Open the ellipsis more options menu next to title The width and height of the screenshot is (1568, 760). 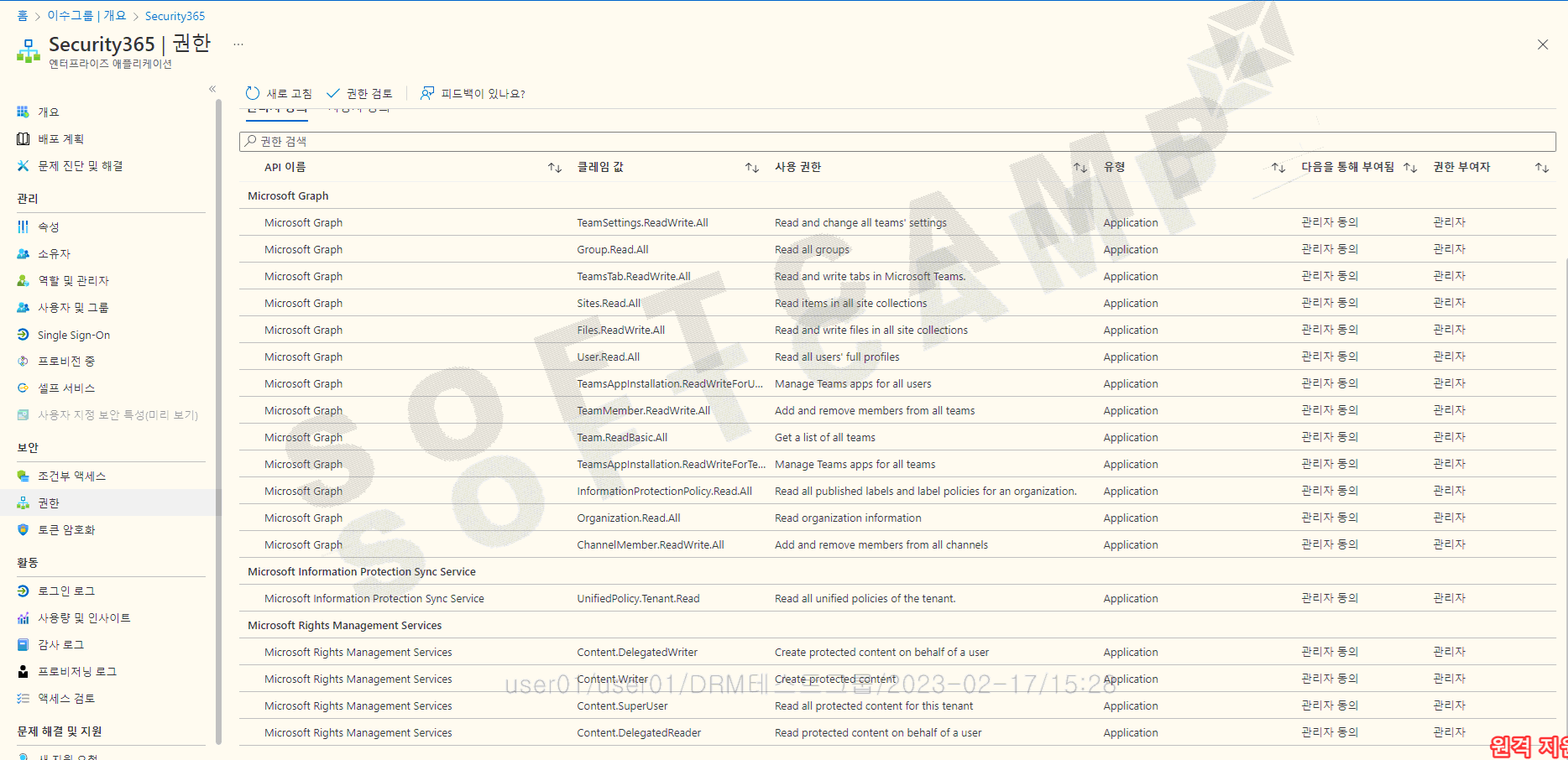click(238, 44)
